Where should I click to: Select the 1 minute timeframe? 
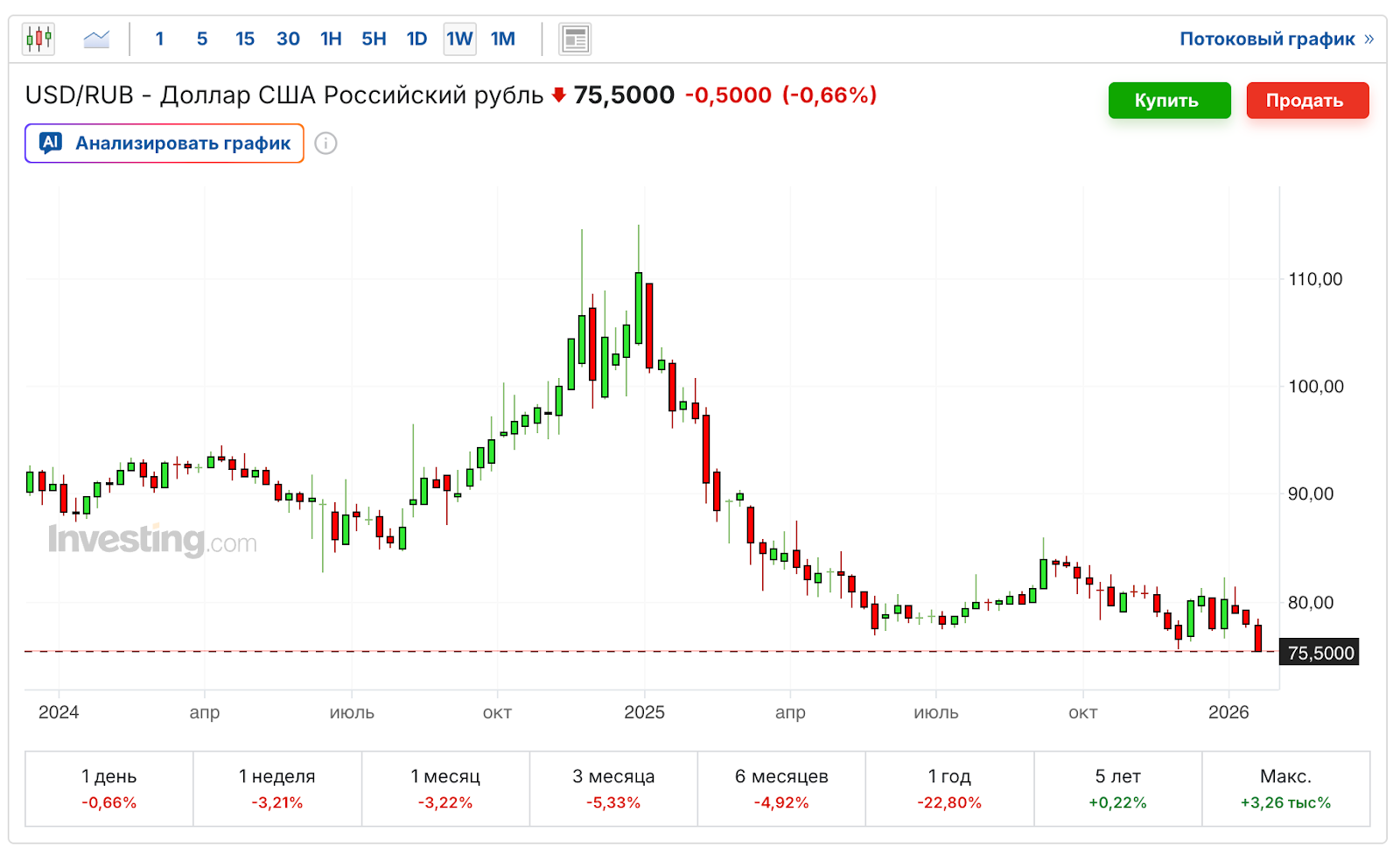159,38
